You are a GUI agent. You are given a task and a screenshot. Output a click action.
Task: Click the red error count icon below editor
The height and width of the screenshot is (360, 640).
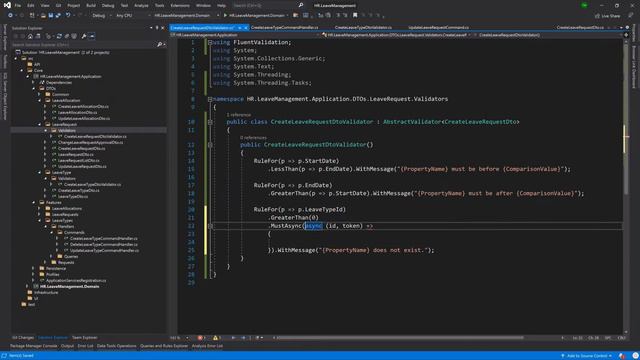click(200, 338)
